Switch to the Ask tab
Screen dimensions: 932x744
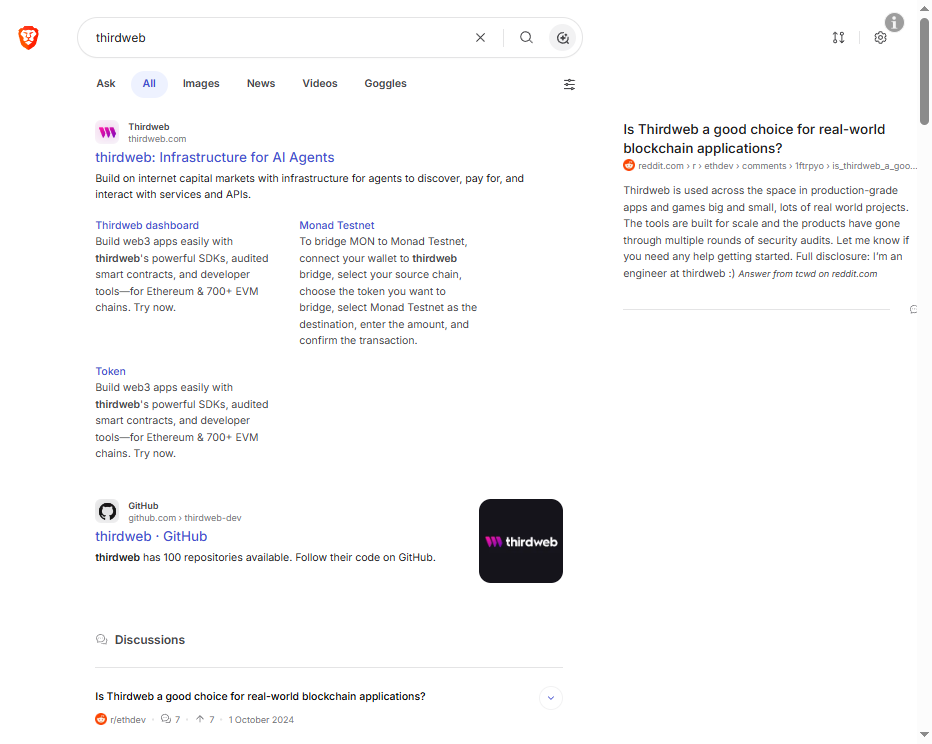tap(106, 84)
